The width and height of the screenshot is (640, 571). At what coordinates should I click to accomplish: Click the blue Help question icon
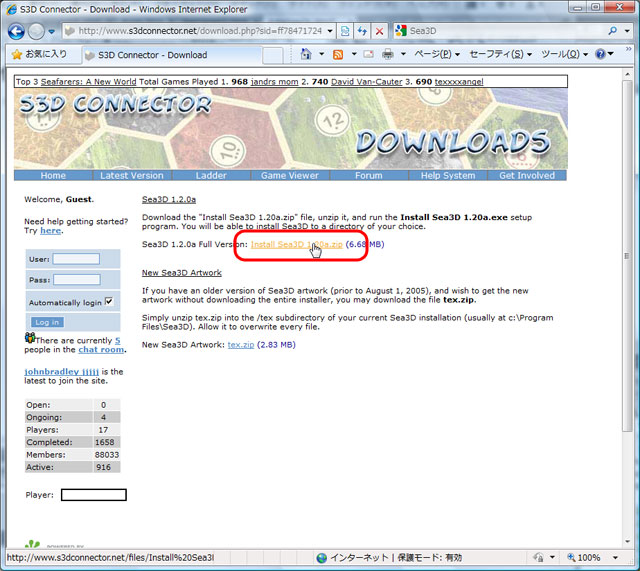tap(600, 54)
